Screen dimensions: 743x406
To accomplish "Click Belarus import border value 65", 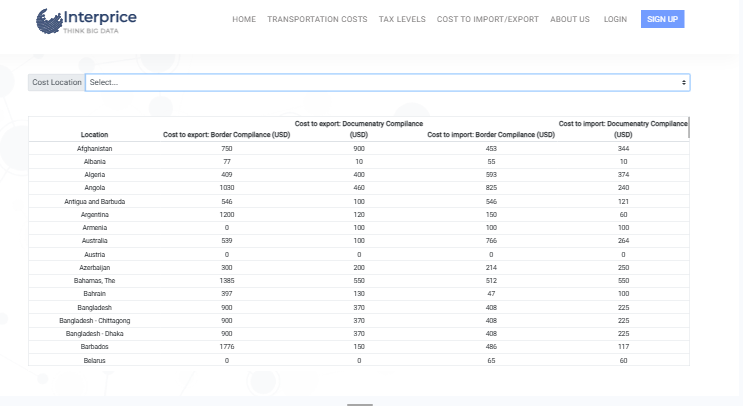I will point(491,361).
